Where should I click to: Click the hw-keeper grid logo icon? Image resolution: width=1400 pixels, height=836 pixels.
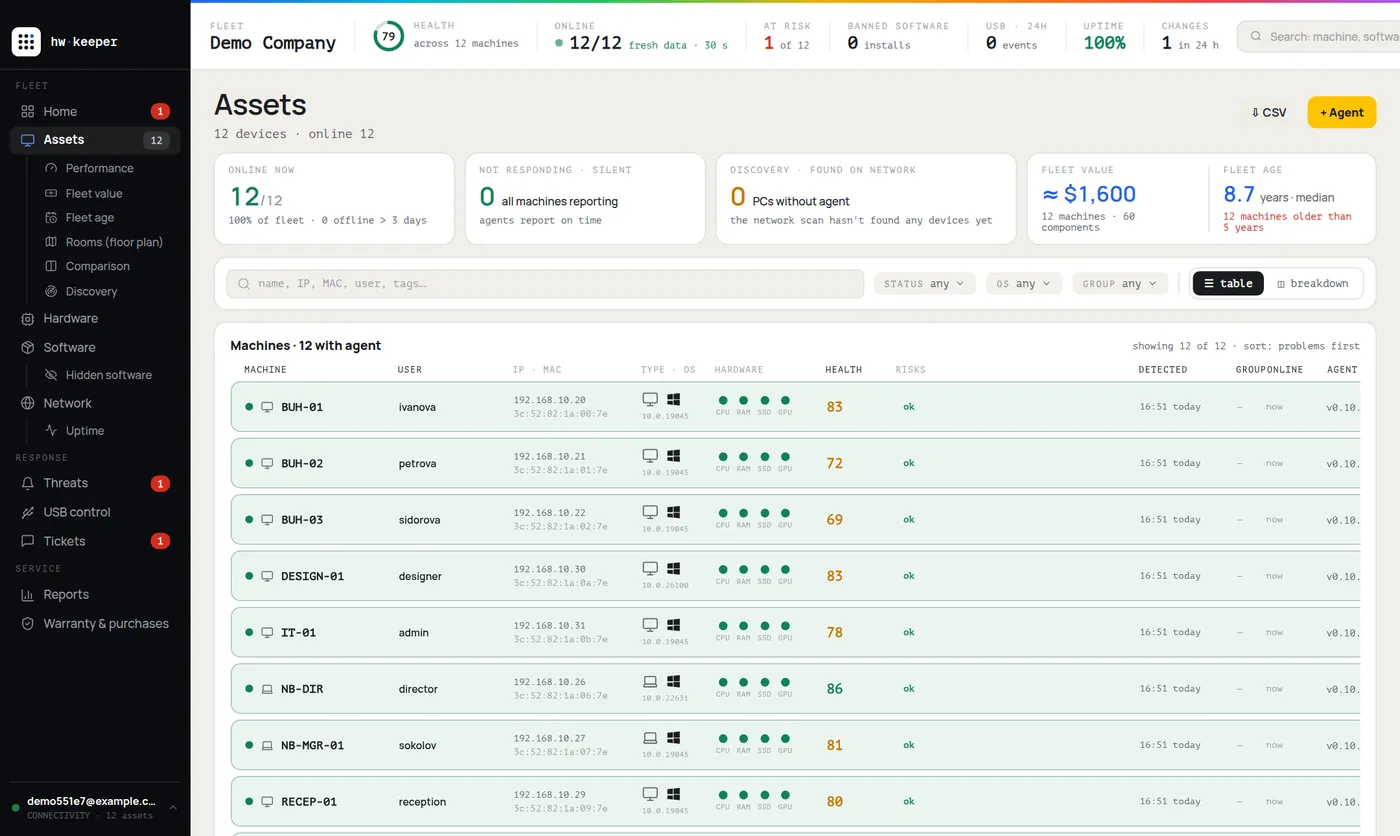27,42
